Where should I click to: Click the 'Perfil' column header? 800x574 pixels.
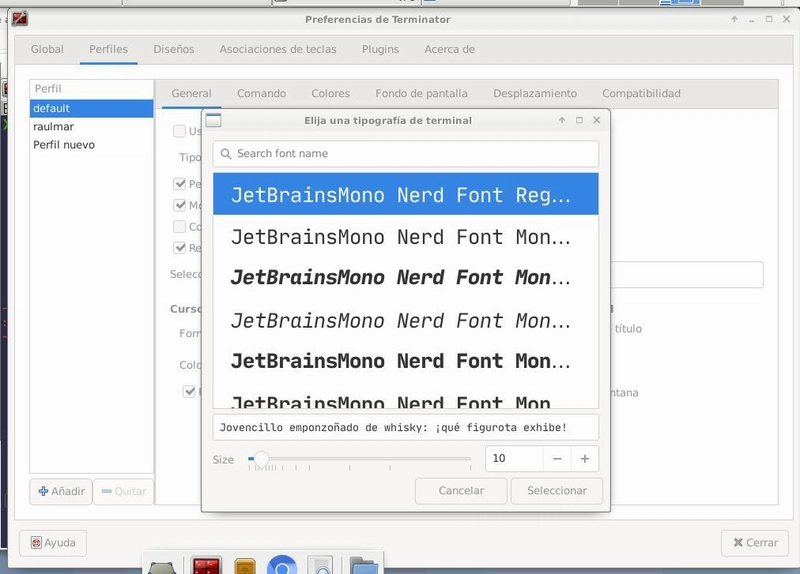point(91,89)
